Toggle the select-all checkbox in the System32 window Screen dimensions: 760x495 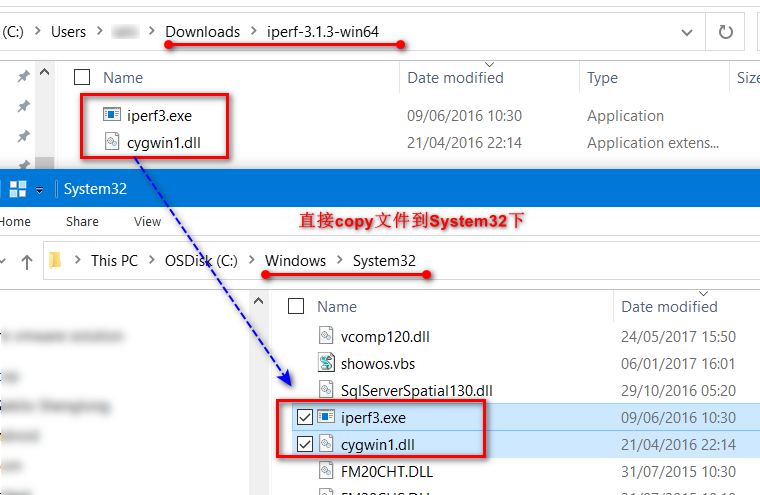coord(296,306)
